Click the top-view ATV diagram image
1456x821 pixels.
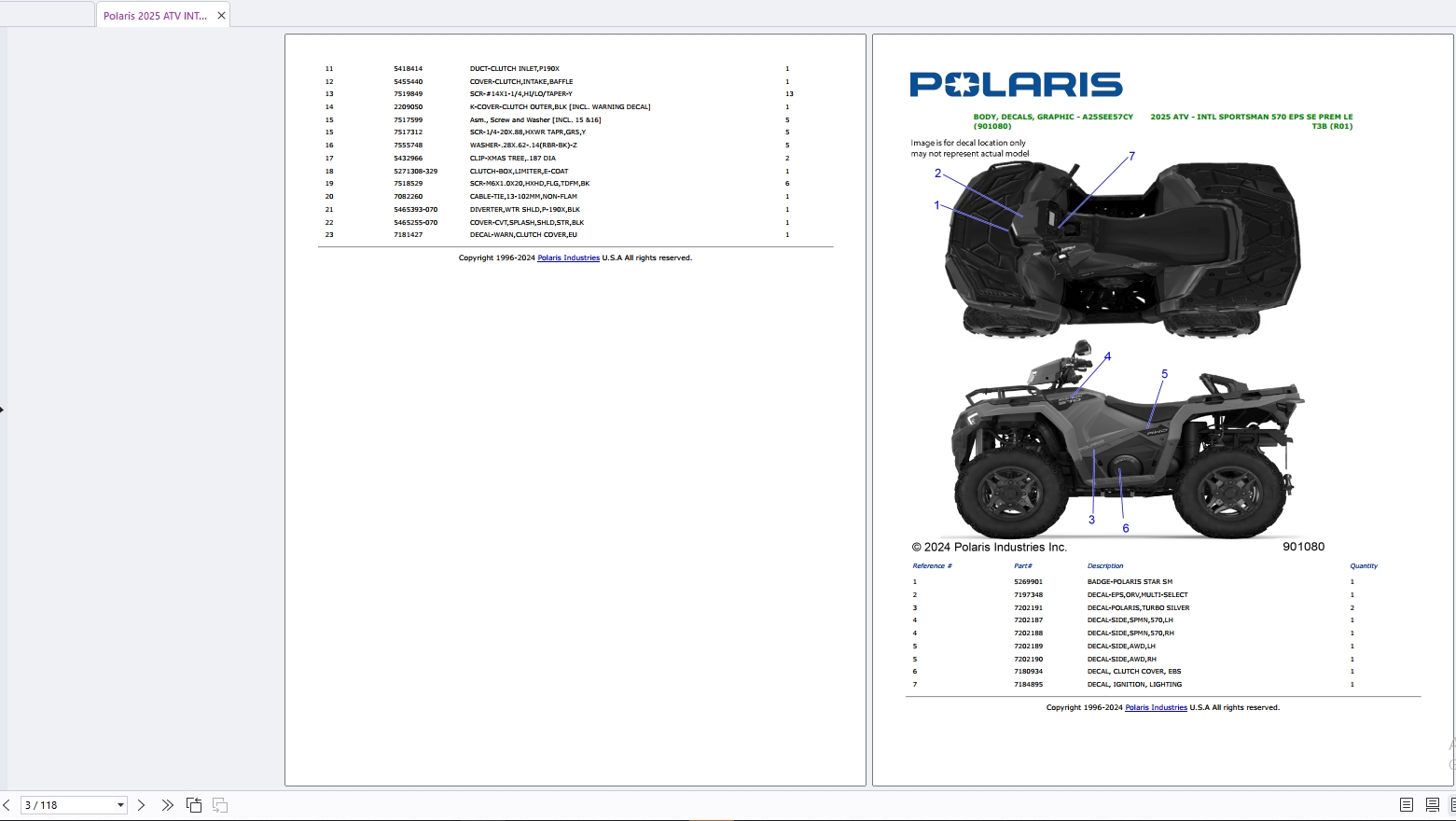tap(1121, 247)
